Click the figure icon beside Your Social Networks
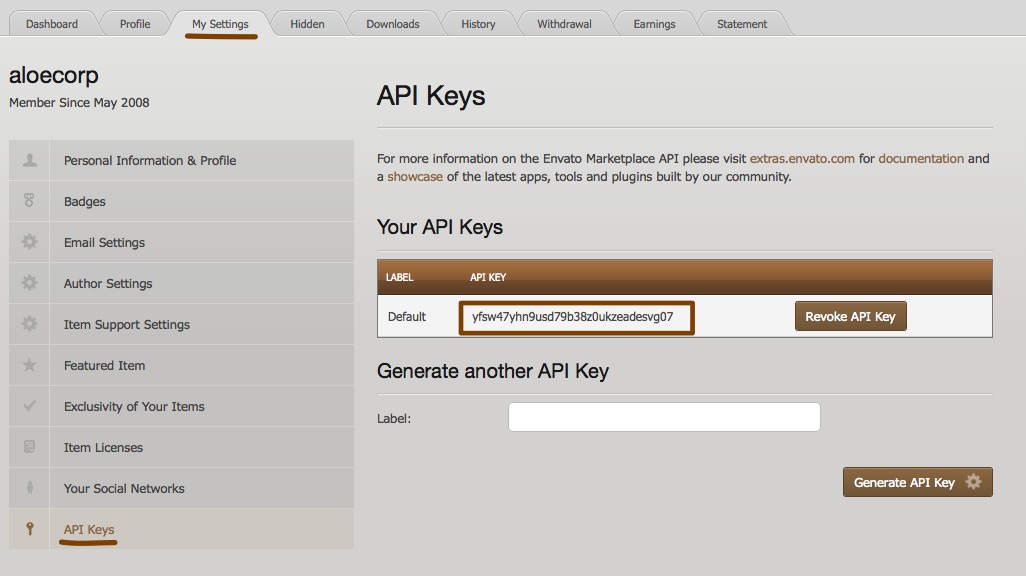This screenshot has width=1026, height=576. (x=29, y=488)
